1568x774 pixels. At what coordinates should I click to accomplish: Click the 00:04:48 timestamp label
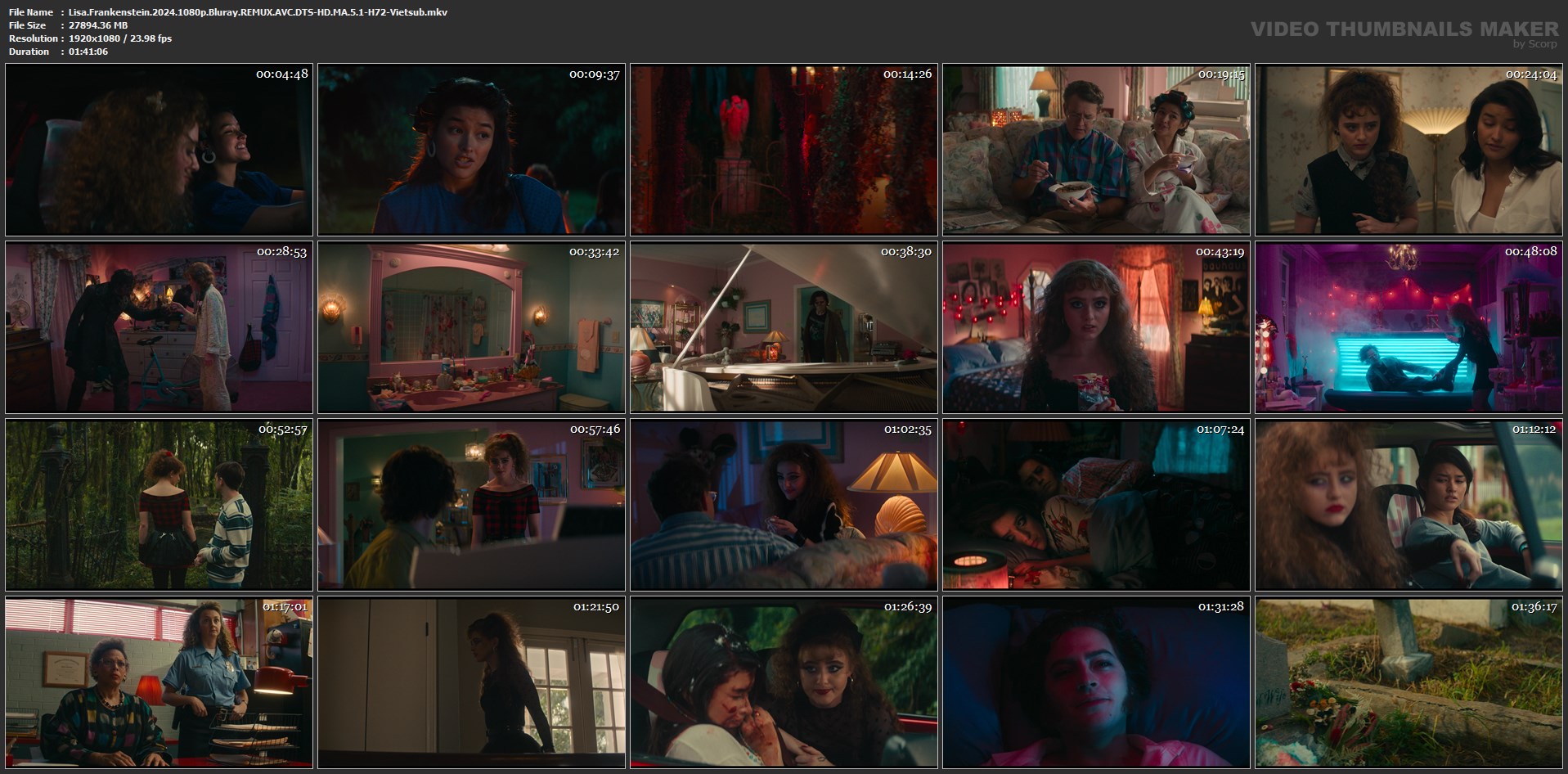282,74
